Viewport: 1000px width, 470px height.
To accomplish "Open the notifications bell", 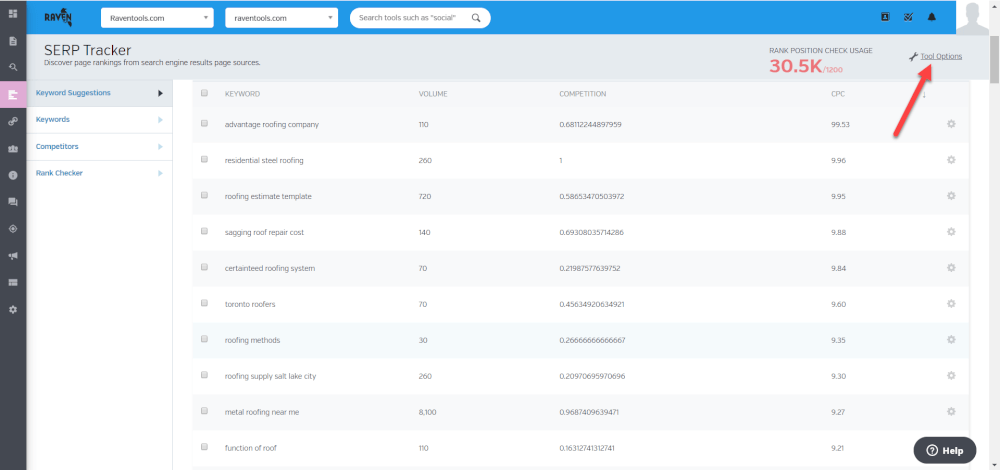I will click(932, 17).
